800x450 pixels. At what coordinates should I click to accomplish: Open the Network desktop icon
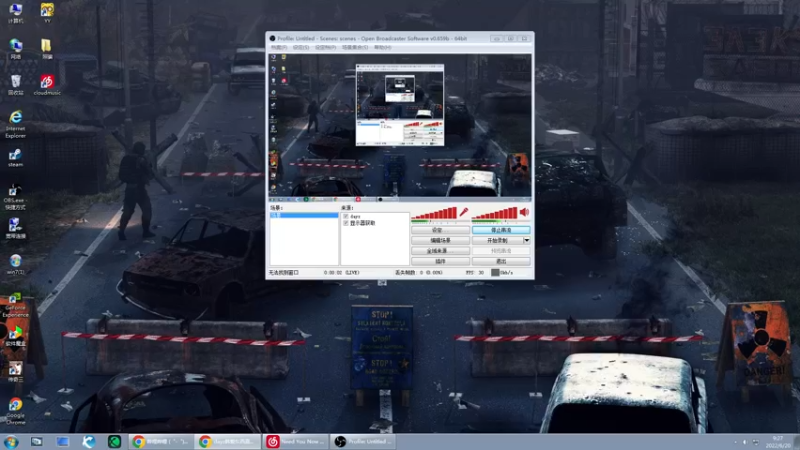tap(15, 49)
